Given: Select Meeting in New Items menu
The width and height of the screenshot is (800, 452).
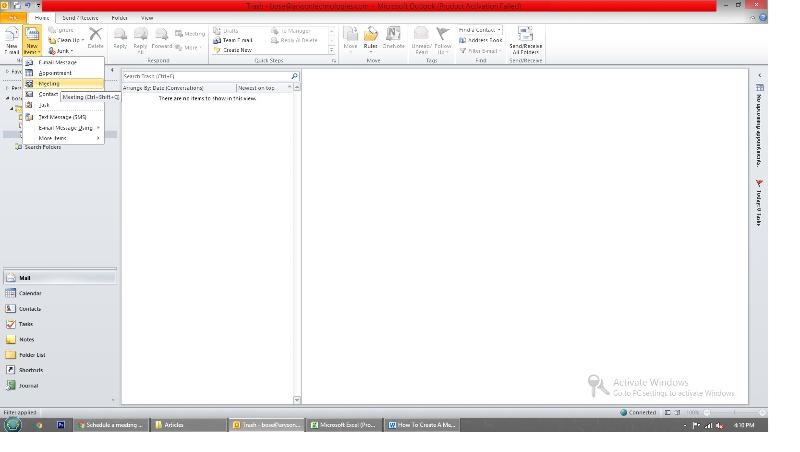Looking at the screenshot, I should pyautogui.click(x=64, y=84).
